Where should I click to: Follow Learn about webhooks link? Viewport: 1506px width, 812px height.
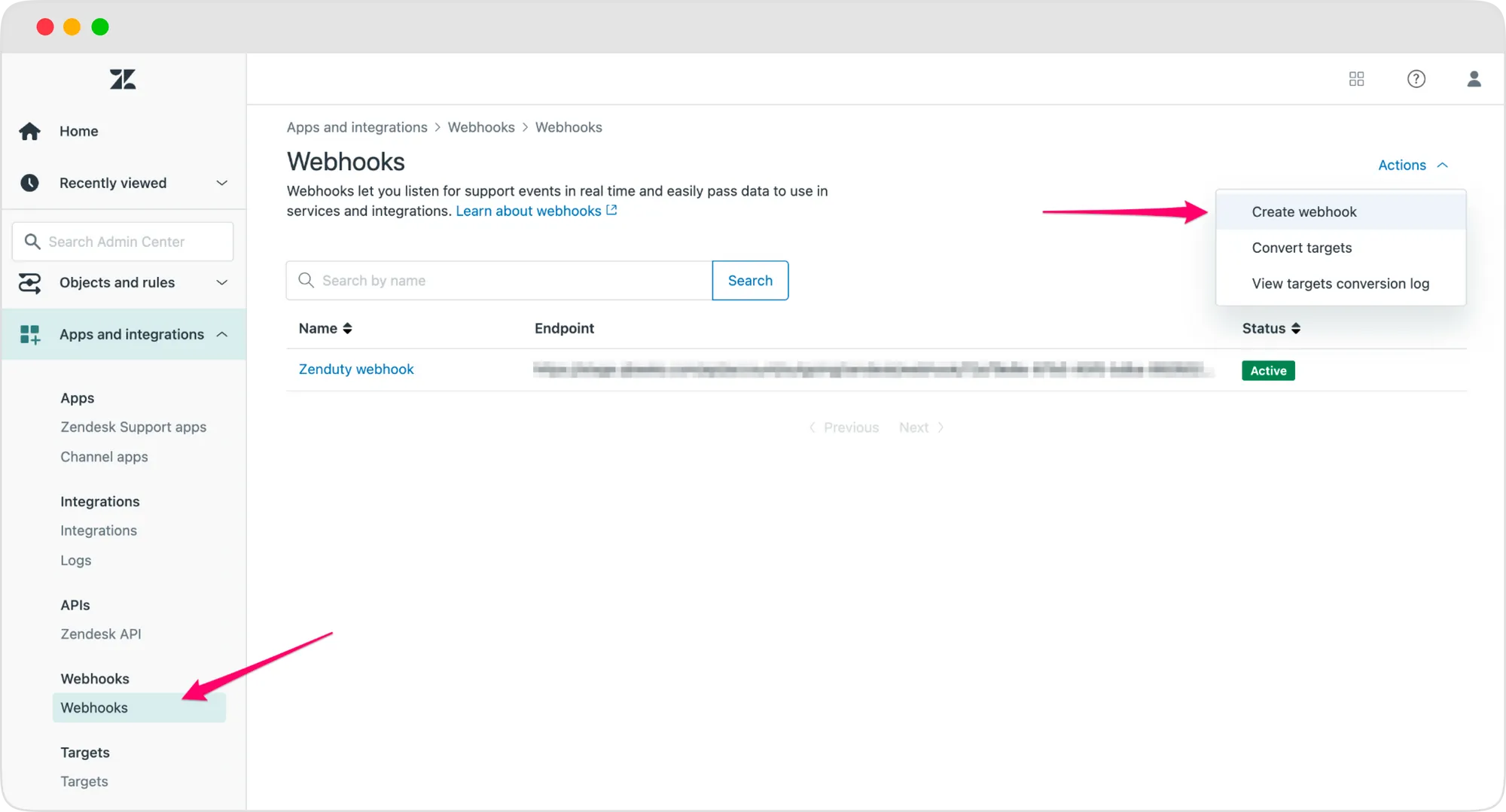click(529, 211)
